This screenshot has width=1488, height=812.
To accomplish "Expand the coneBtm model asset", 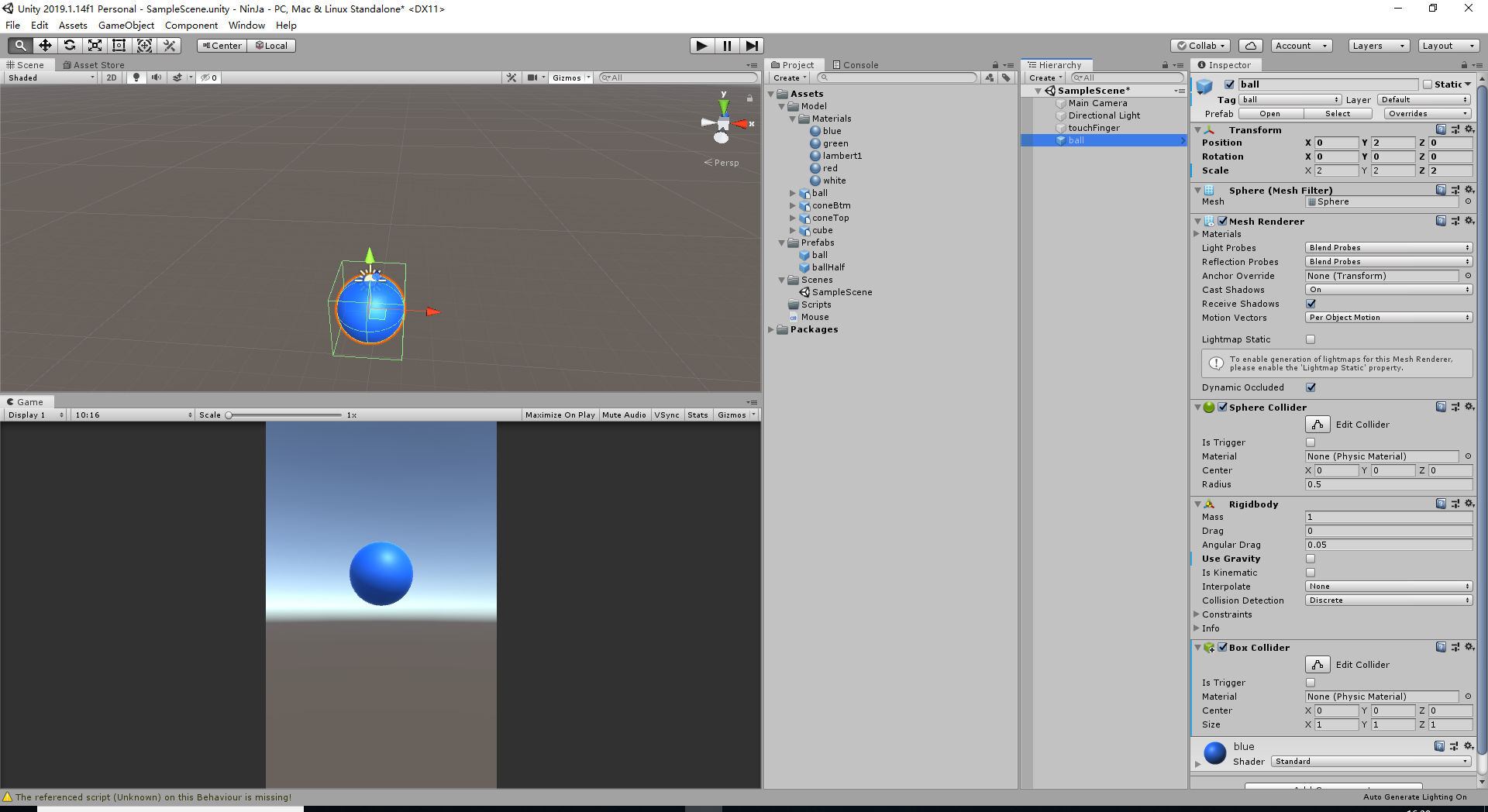I will pyautogui.click(x=792, y=205).
